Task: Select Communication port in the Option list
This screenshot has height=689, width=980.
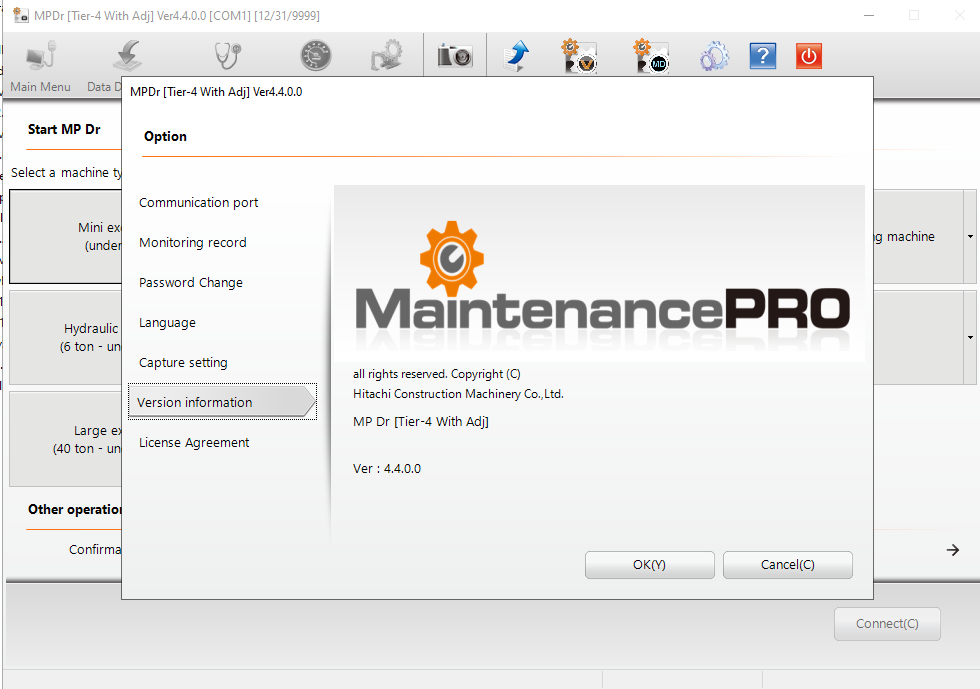Action: click(x=197, y=202)
